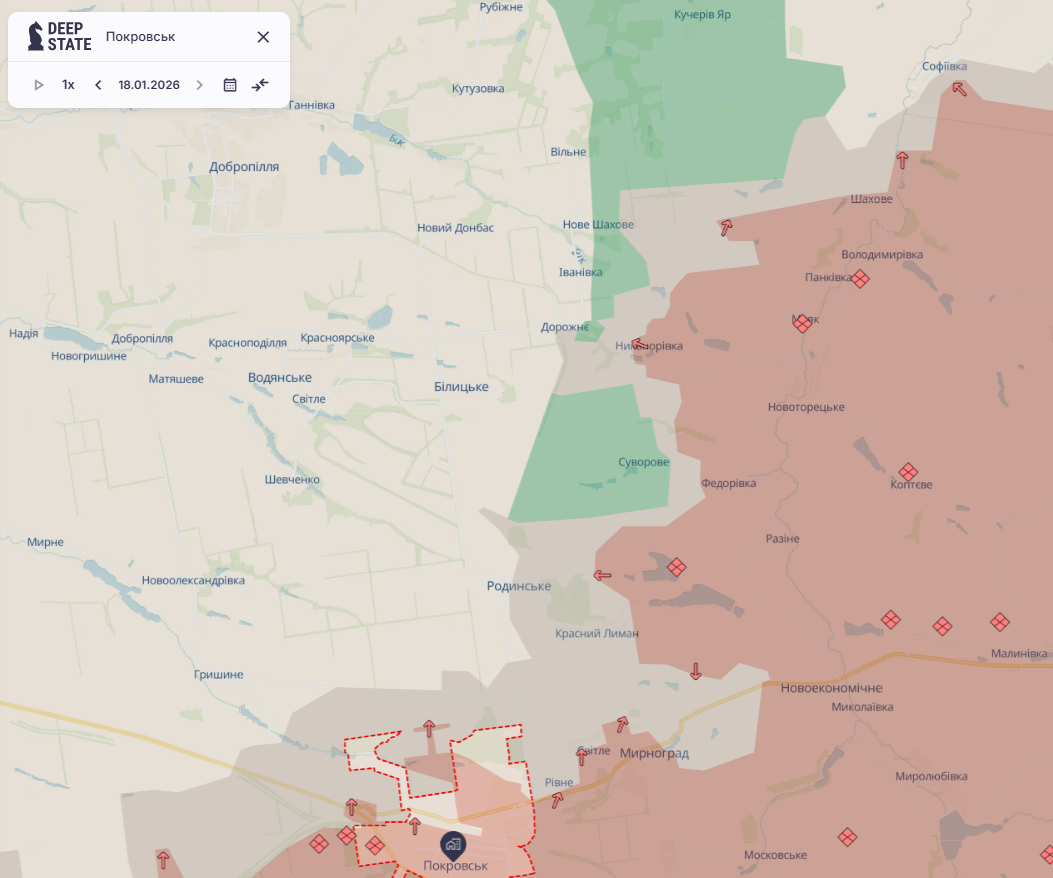Click the diamond marker beside Панківка
The height and width of the screenshot is (878, 1053).
pyautogui.click(x=860, y=279)
